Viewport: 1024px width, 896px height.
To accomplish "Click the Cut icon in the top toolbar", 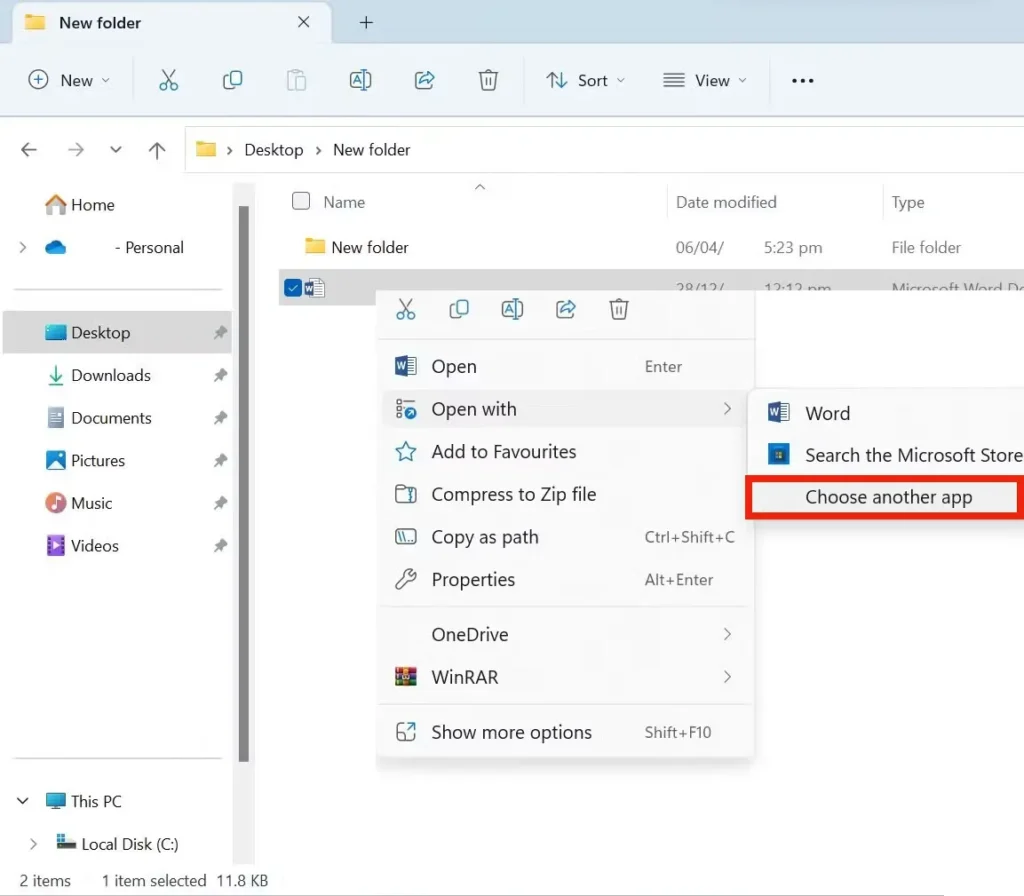I will click(x=168, y=81).
